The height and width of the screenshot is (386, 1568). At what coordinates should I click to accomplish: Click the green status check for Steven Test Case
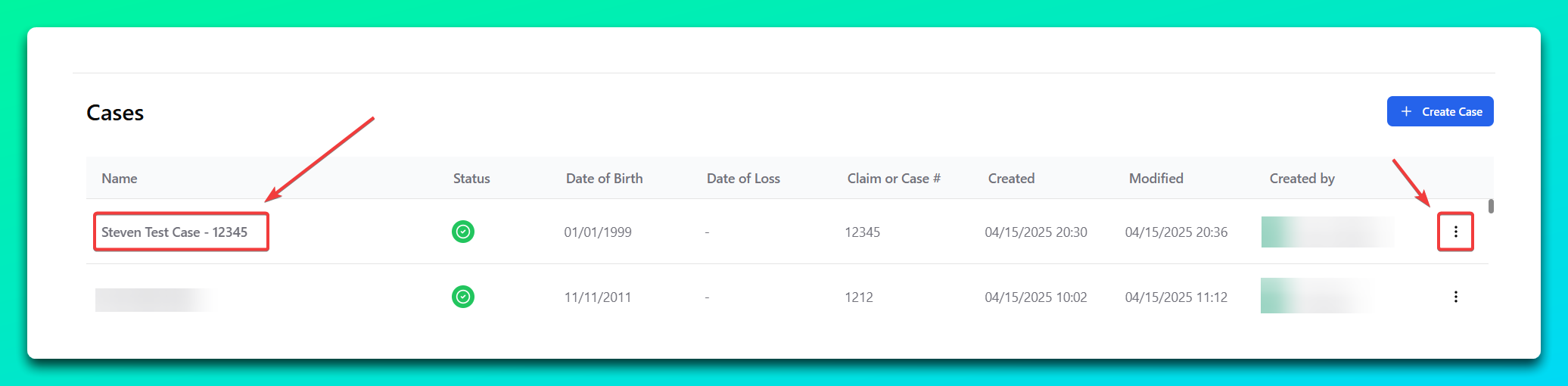coord(463,232)
